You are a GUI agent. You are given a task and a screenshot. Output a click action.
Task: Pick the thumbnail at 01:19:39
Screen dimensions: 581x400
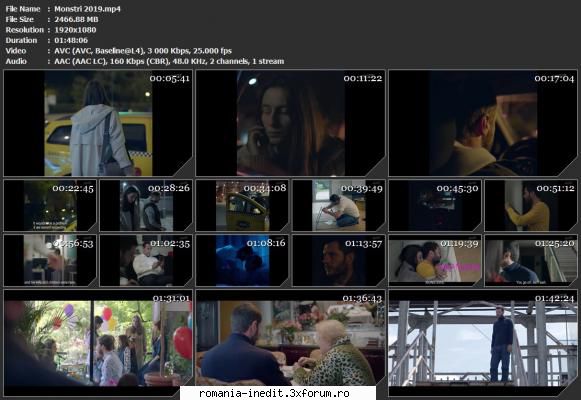pyautogui.click(x=435, y=260)
